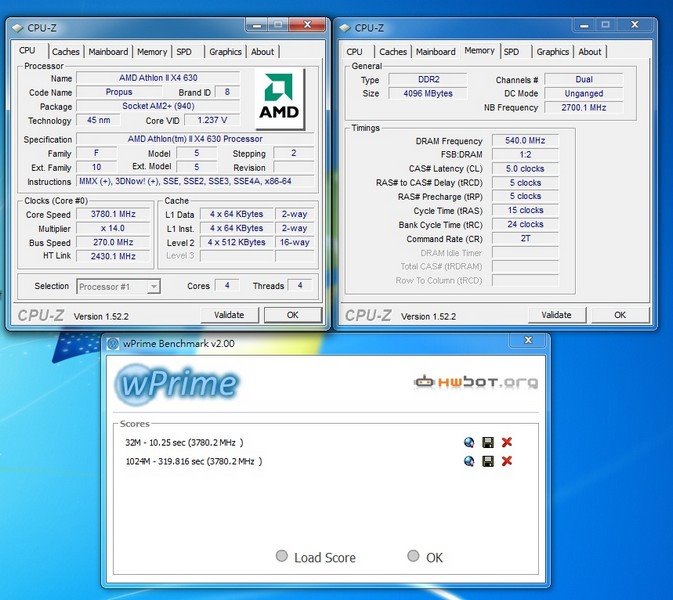Click the Bank Cycle Time 24 clocks value

click(525, 224)
